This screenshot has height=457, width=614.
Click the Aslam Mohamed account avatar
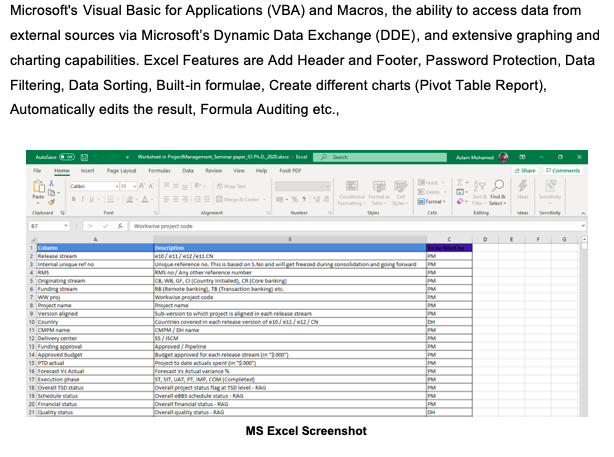tap(503, 157)
